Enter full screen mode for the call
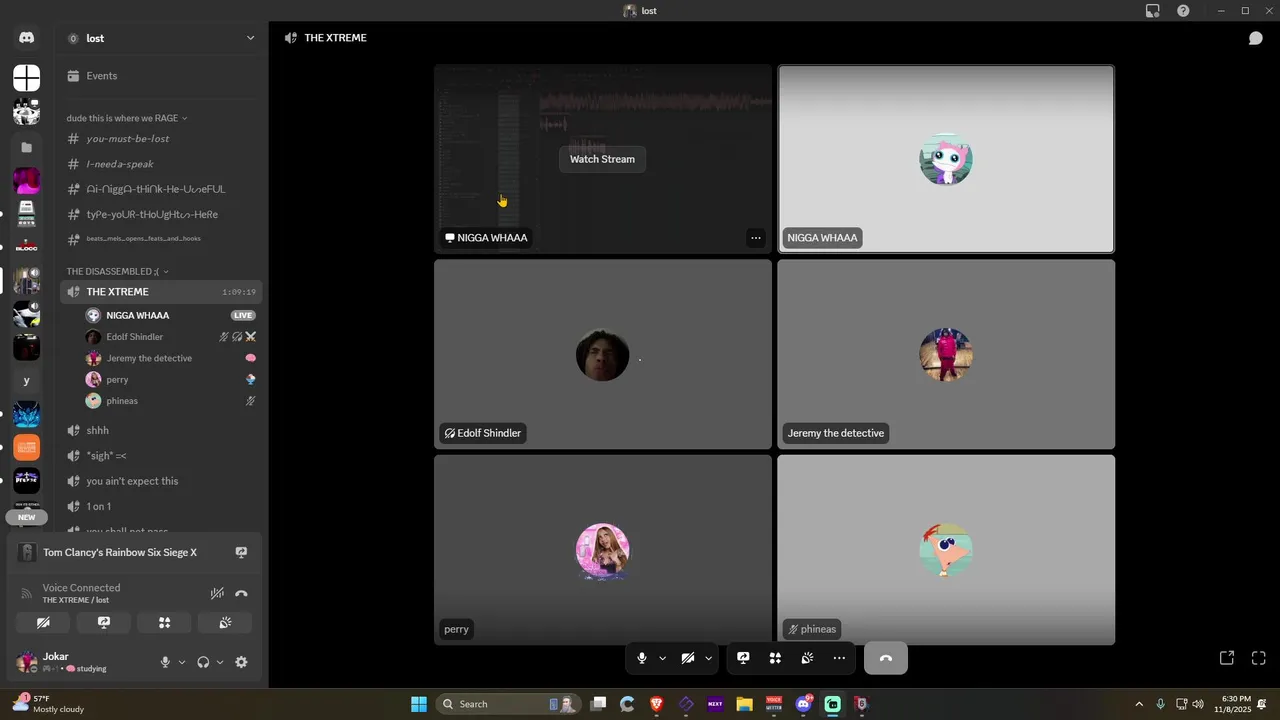The height and width of the screenshot is (720, 1280). click(1259, 658)
